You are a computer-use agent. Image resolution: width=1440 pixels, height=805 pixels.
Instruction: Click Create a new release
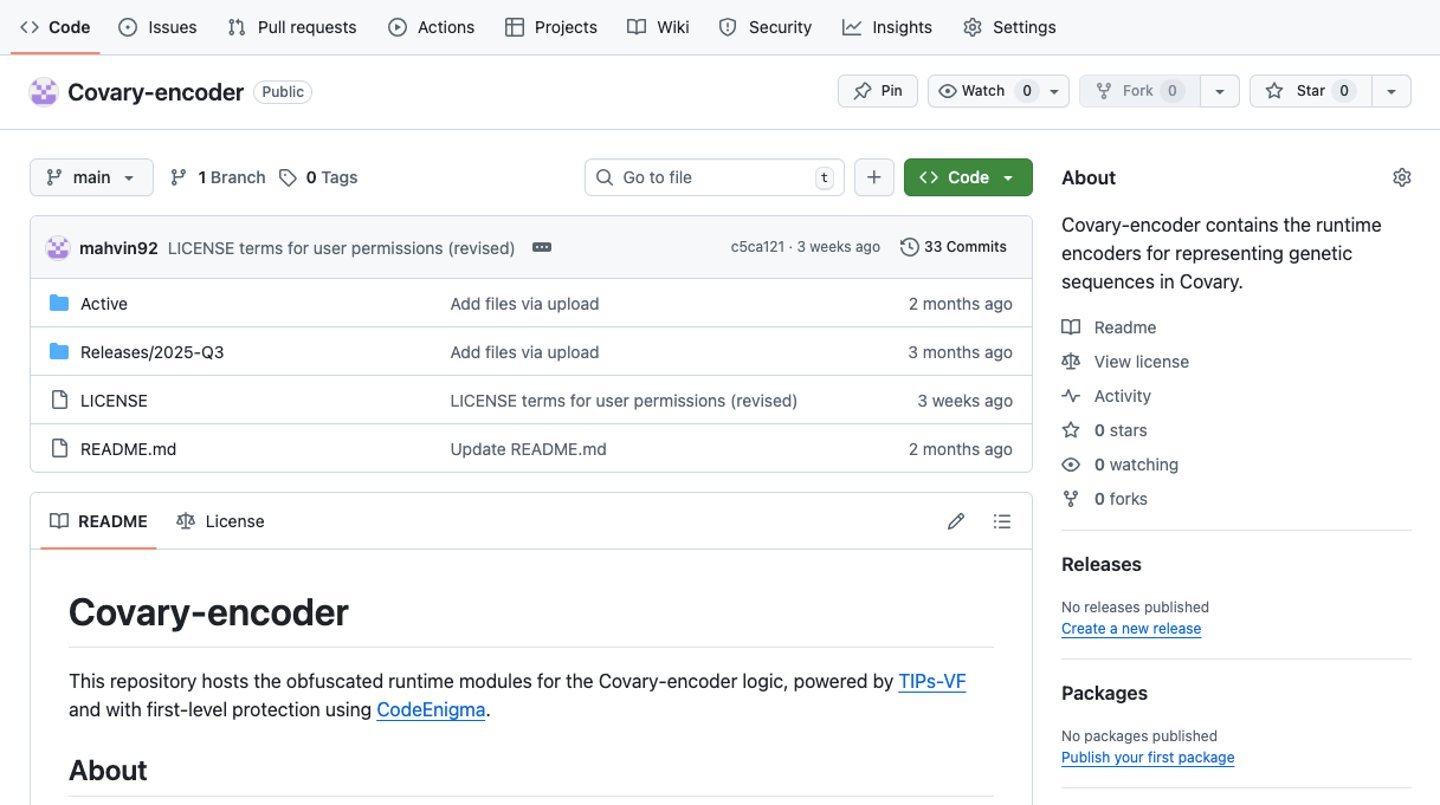pos(1131,629)
